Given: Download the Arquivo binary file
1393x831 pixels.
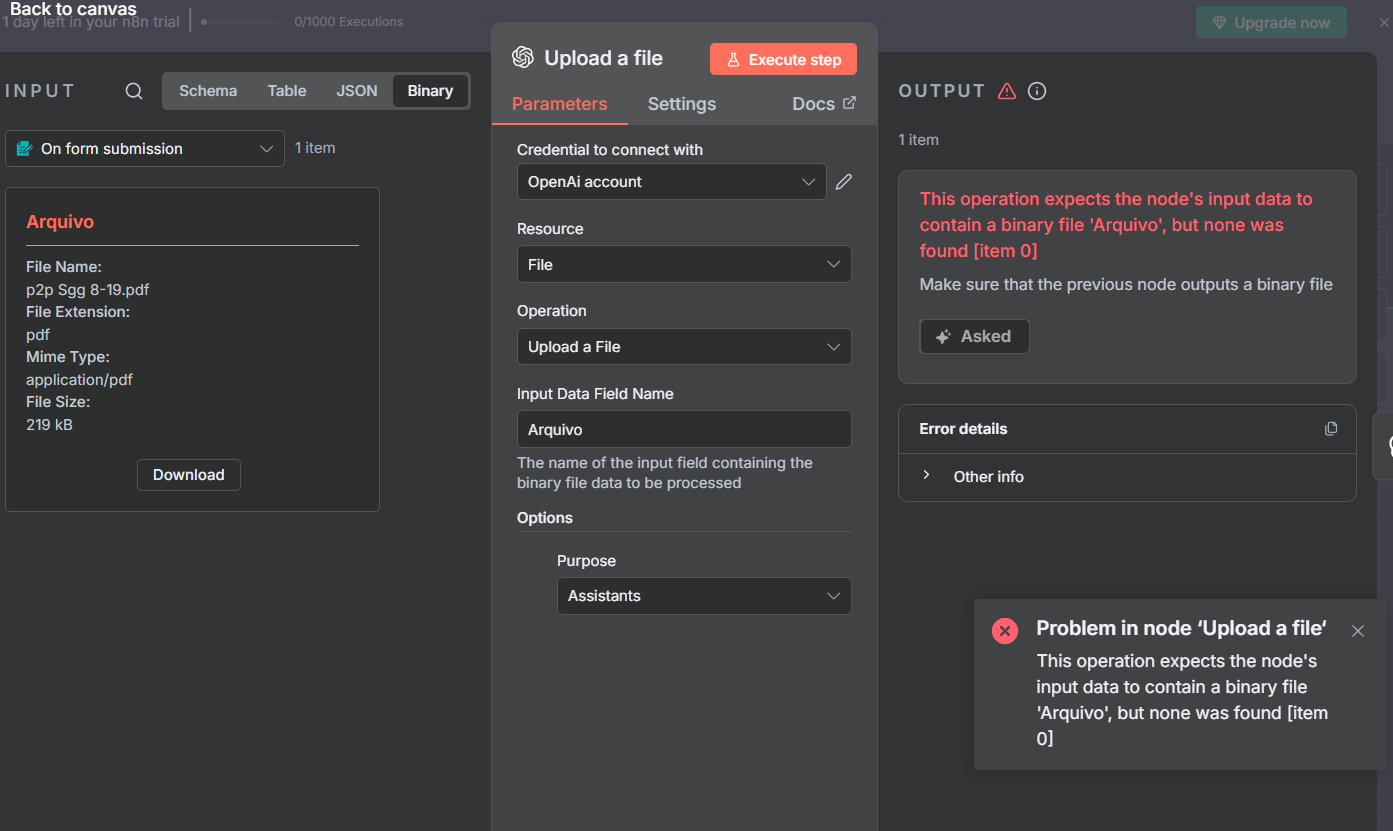Looking at the screenshot, I should pos(188,475).
